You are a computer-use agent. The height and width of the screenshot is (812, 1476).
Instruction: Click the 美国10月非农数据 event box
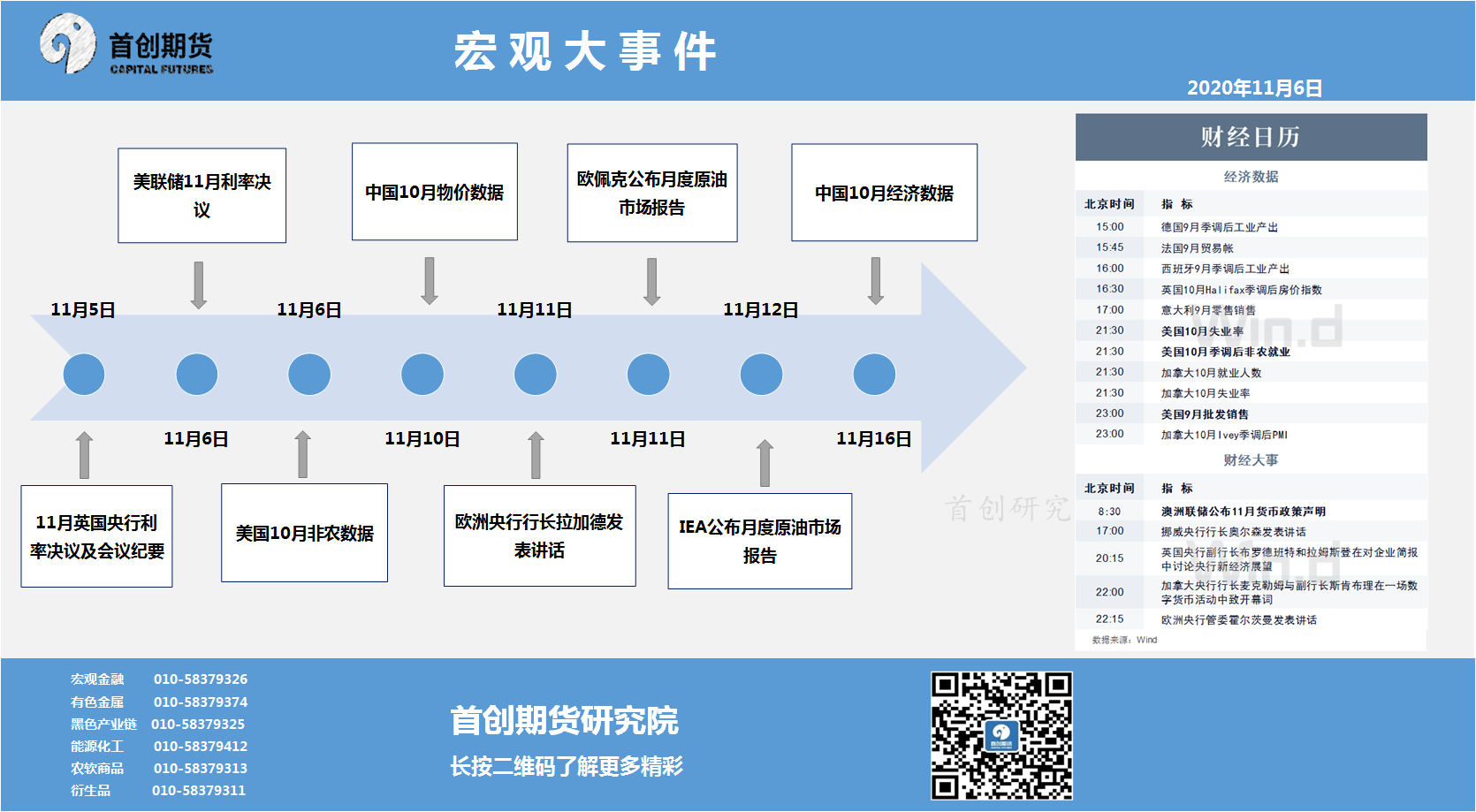(305, 533)
